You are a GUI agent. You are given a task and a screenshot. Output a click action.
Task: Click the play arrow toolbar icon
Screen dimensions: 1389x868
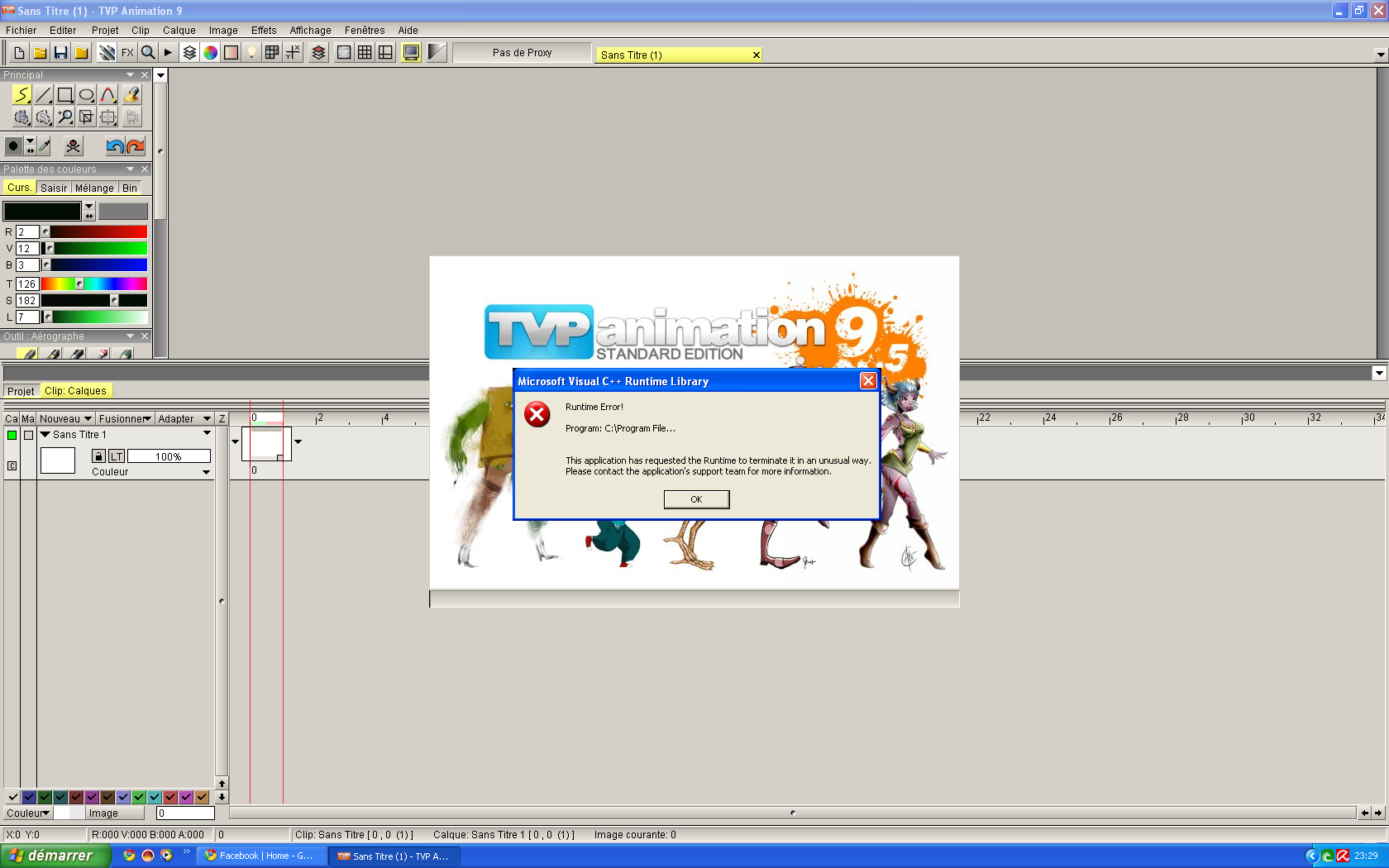[x=168, y=52]
